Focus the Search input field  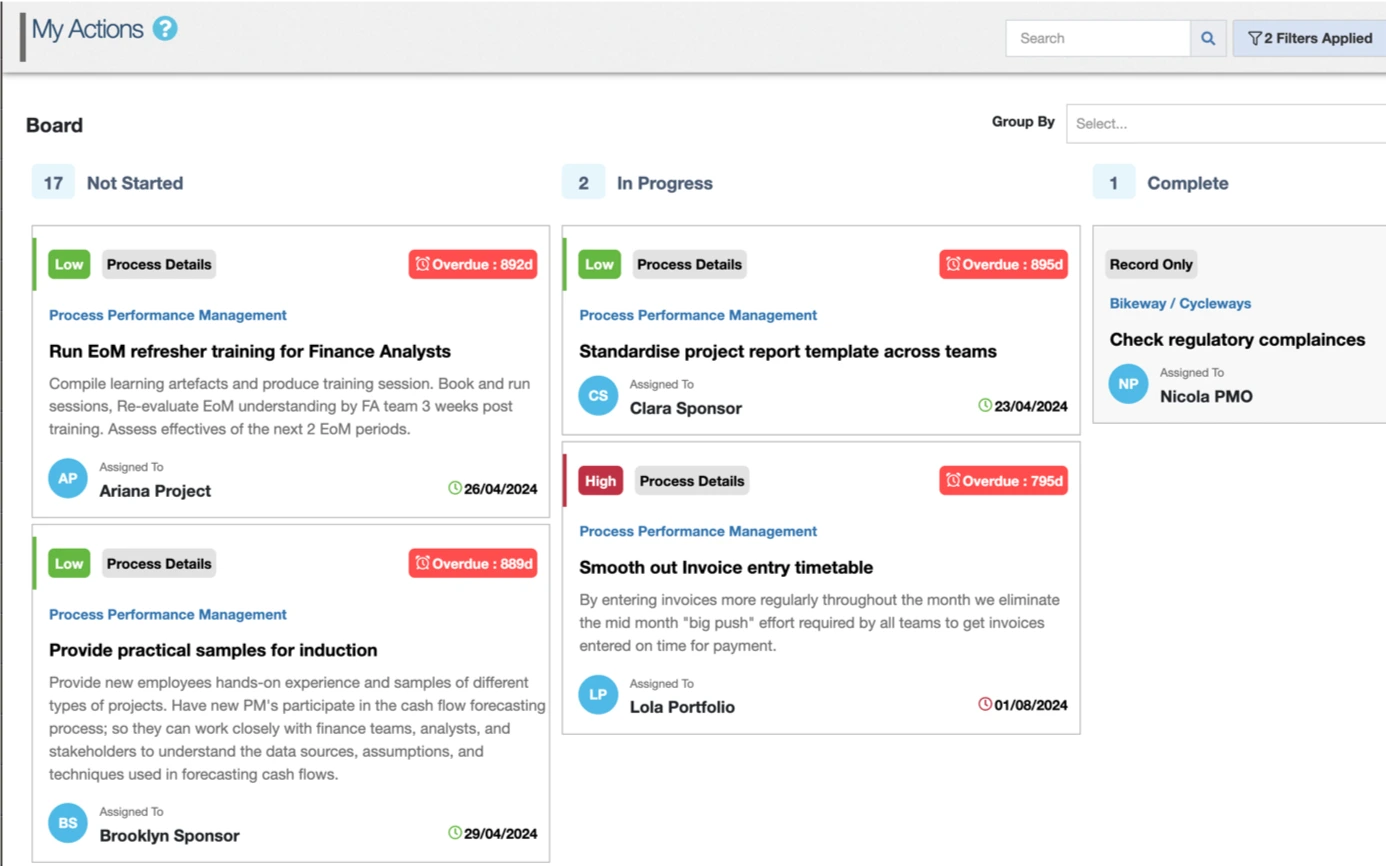click(x=1098, y=38)
